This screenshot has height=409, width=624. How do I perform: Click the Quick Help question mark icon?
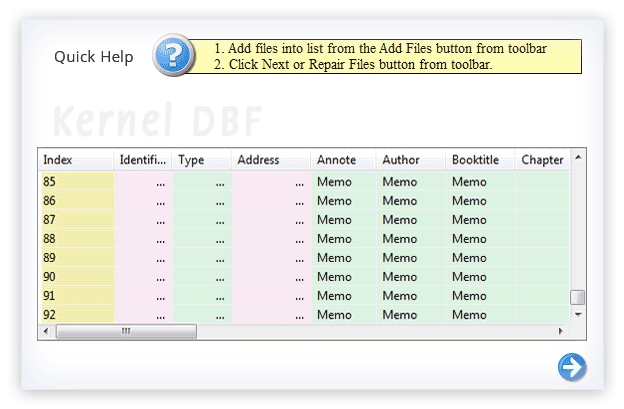pyautogui.click(x=174, y=55)
